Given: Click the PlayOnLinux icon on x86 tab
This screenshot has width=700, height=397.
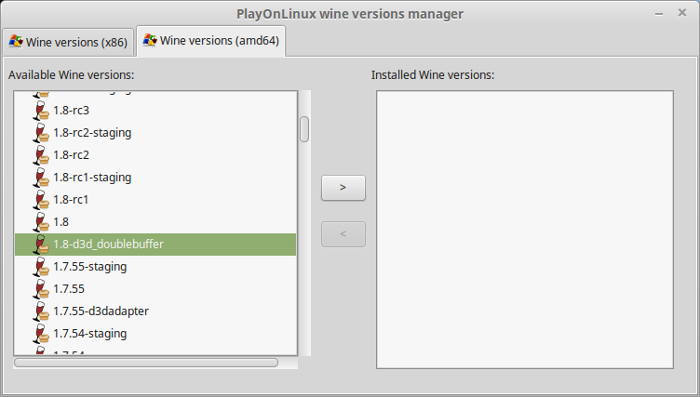Looking at the screenshot, I should (16, 42).
